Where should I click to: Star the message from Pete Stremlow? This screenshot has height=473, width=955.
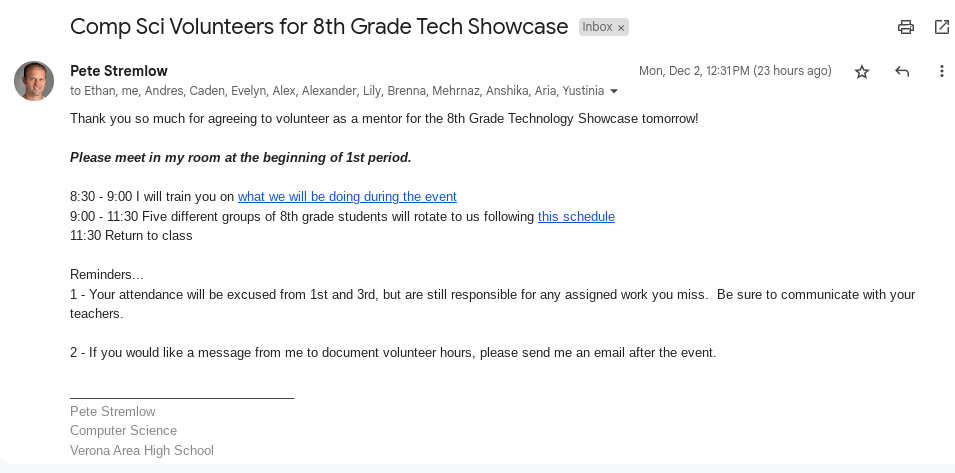(x=862, y=72)
